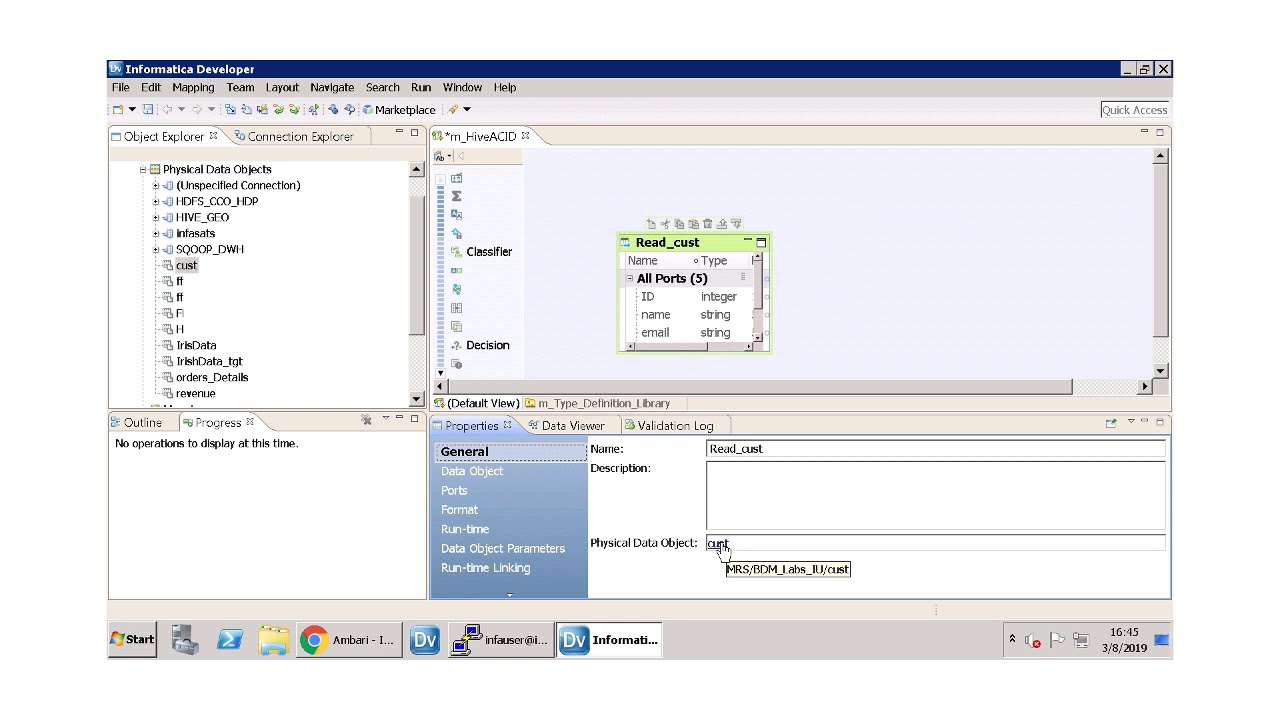Open the Format properties section
1280x720 pixels.
click(460, 510)
